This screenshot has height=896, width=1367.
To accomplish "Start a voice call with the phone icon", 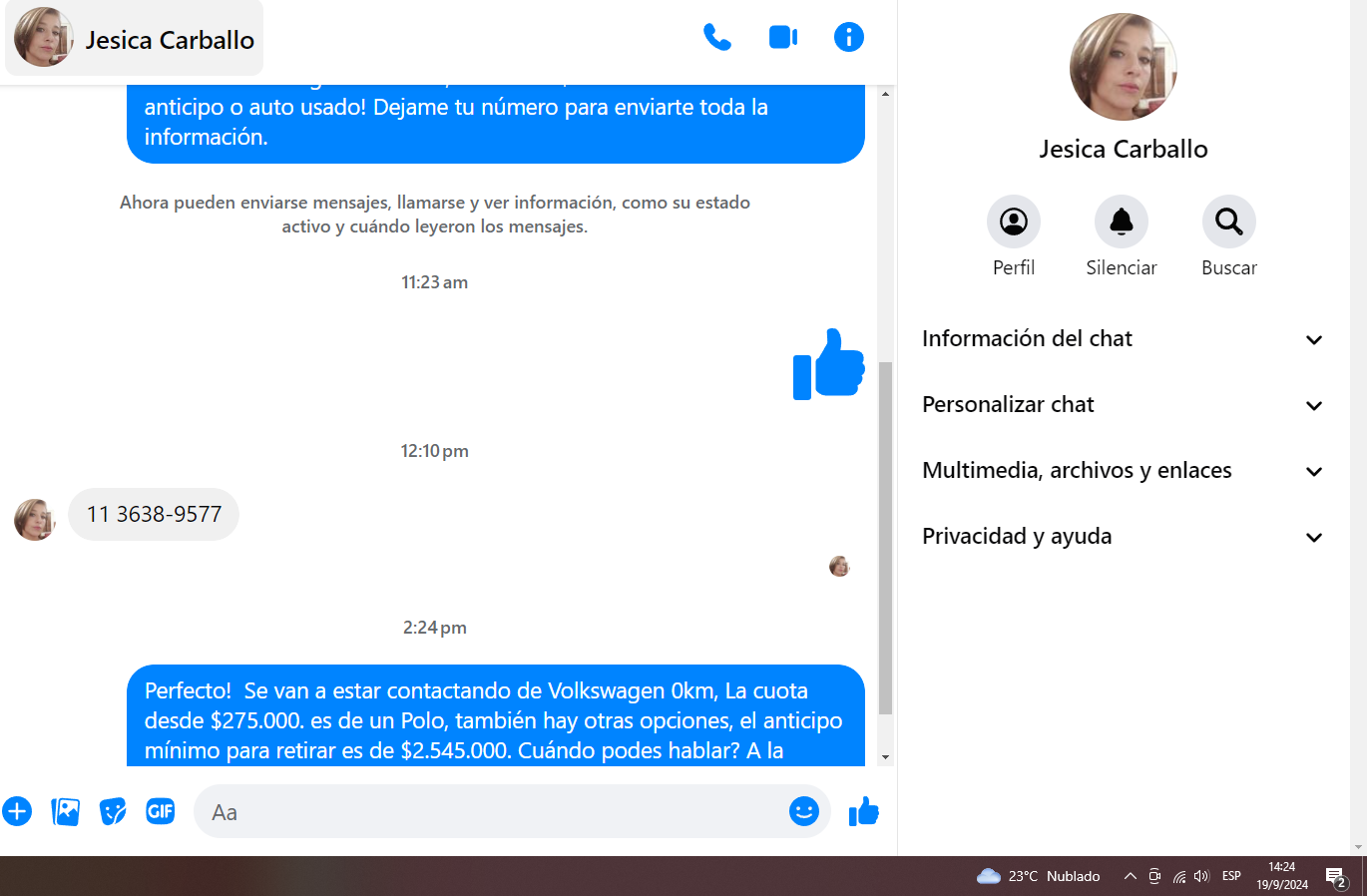I will 716,38.
